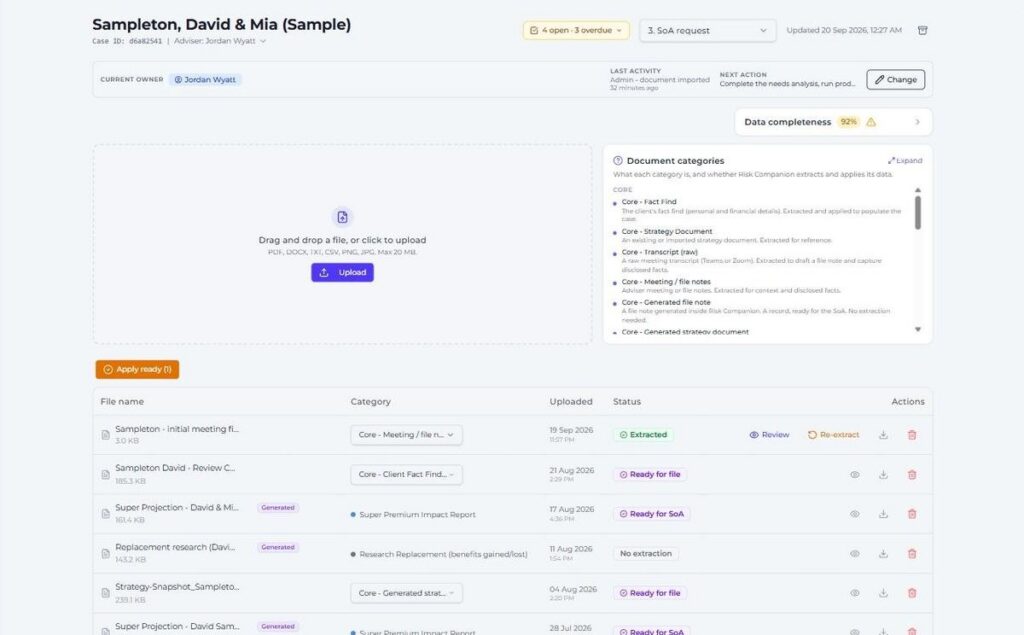Click the Jordan Wyatt owner badge
Image resolution: width=1024 pixels, height=635 pixels.
(x=205, y=79)
